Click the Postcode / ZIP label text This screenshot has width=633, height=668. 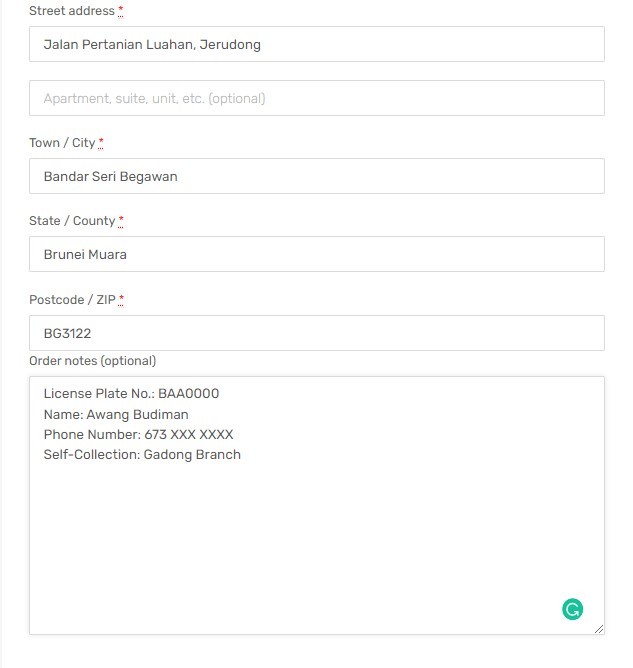click(72, 299)
